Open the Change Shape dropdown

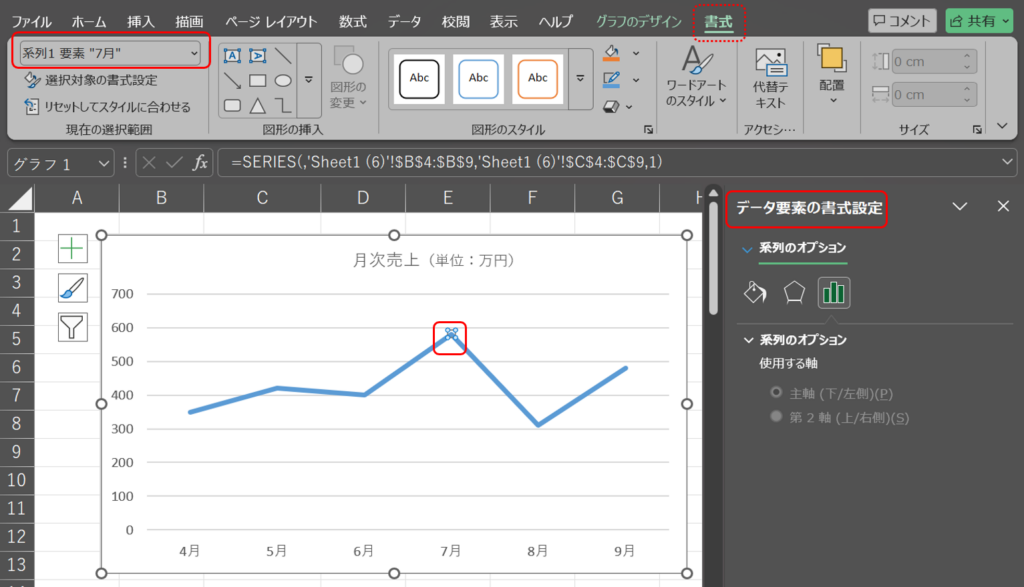point(348,78)
